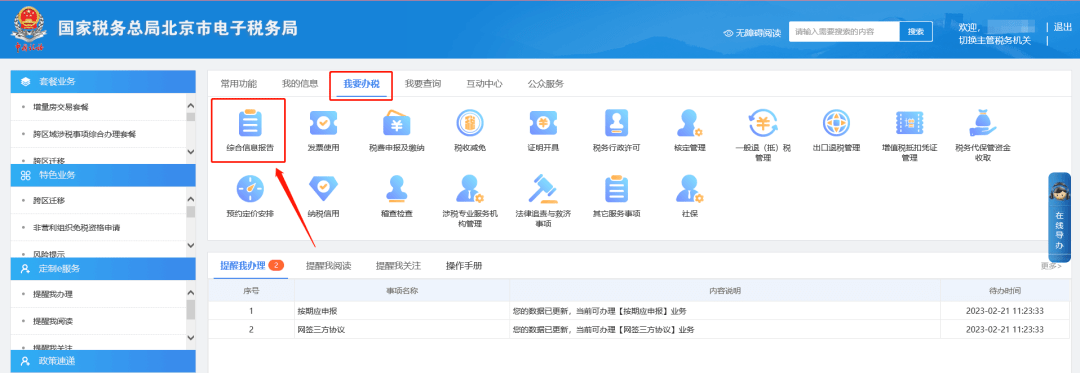The width and height of the screenshot is (1080, 373).
Task: Click the 政策速递 panel header icon
Action: tap(25, 361)
